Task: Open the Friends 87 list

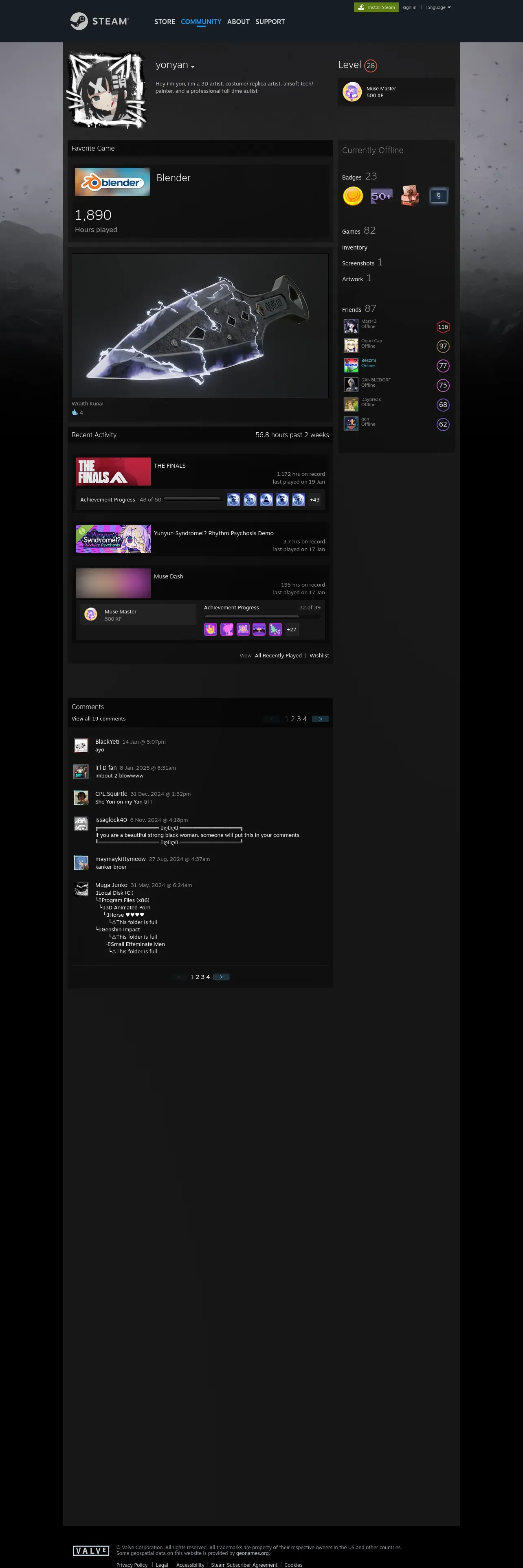Action: click(359, 309)
